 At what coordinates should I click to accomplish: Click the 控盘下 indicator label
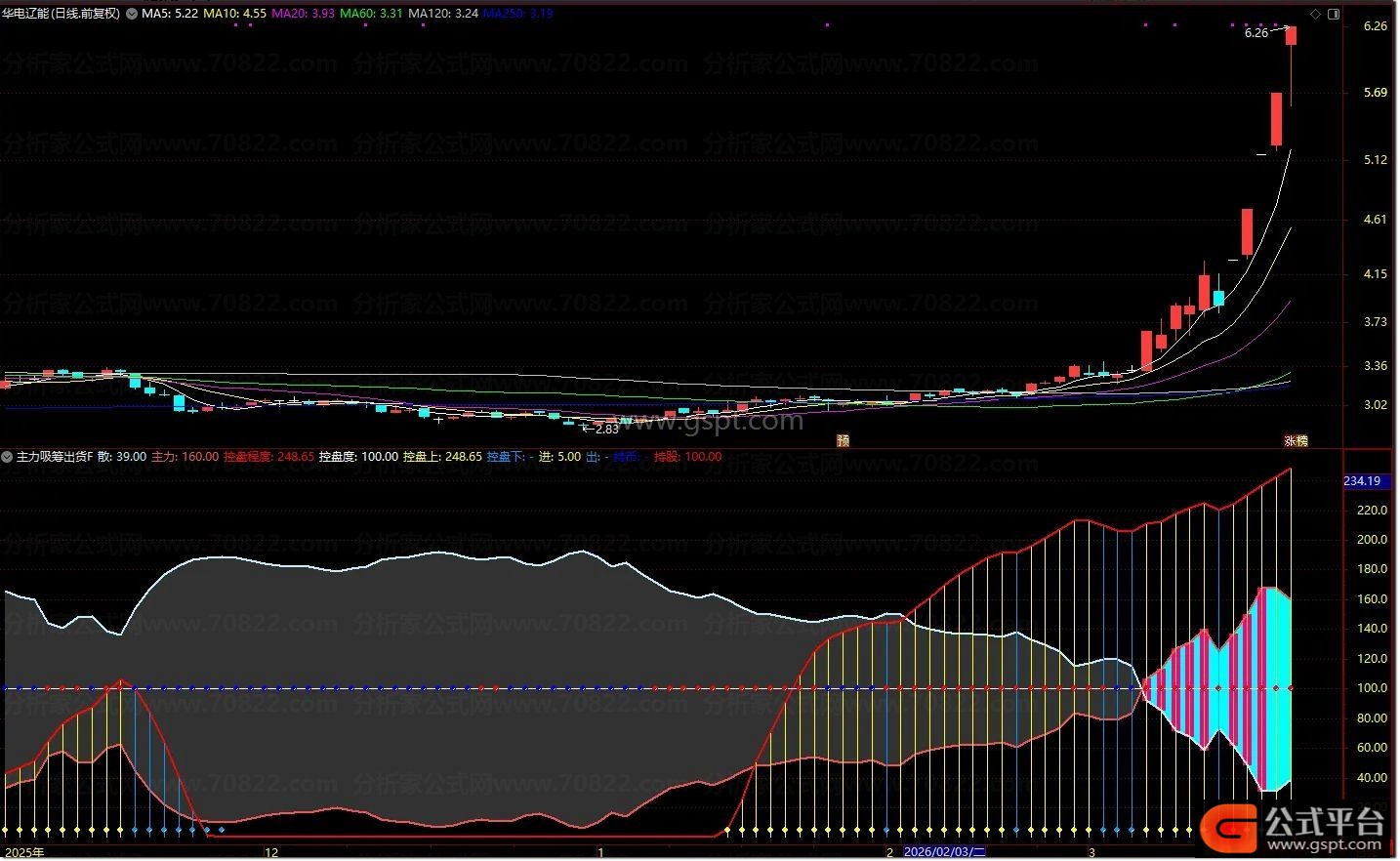coord(506,456)
